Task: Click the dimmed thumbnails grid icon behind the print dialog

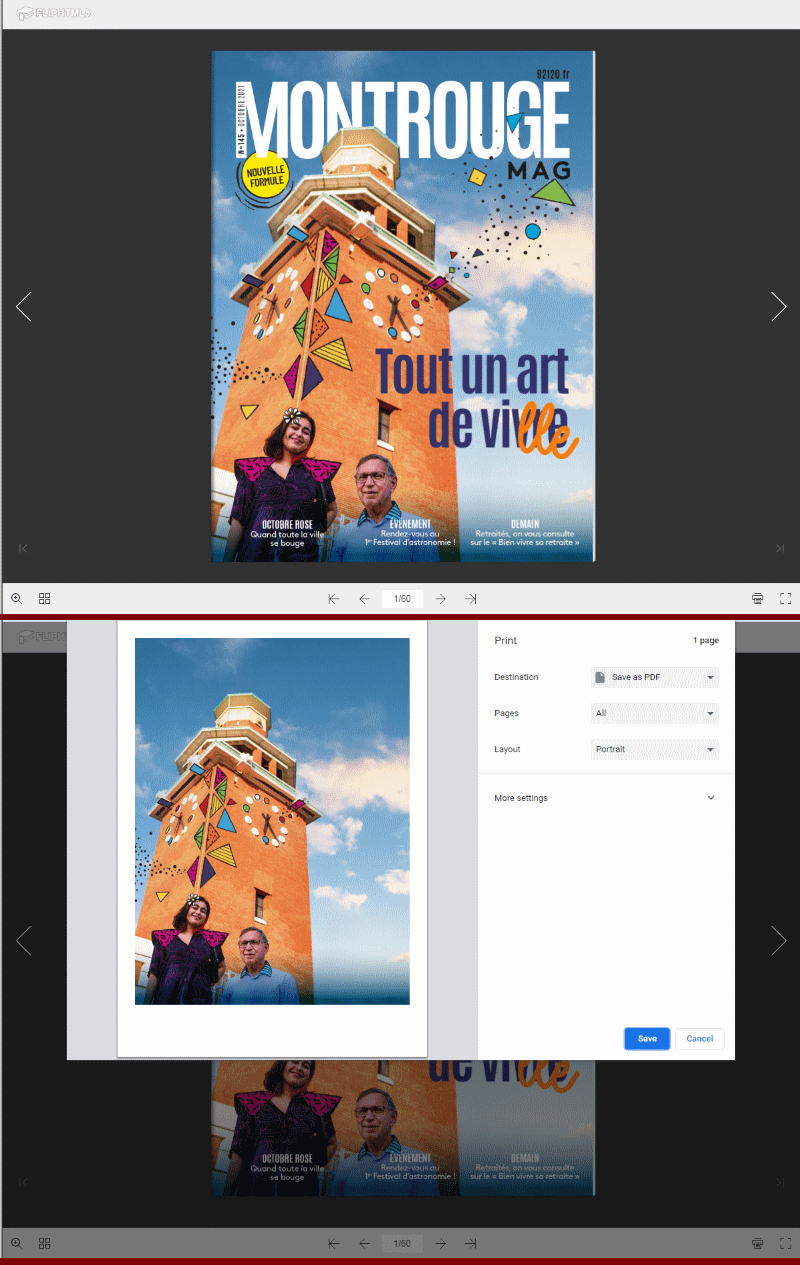Action: point(44,1243)
